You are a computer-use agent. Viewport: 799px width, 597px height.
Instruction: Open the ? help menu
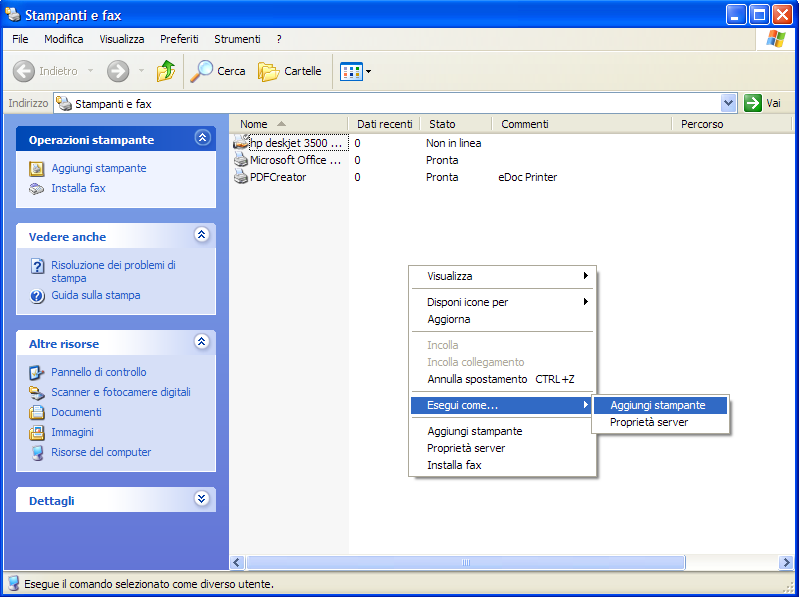279,39
